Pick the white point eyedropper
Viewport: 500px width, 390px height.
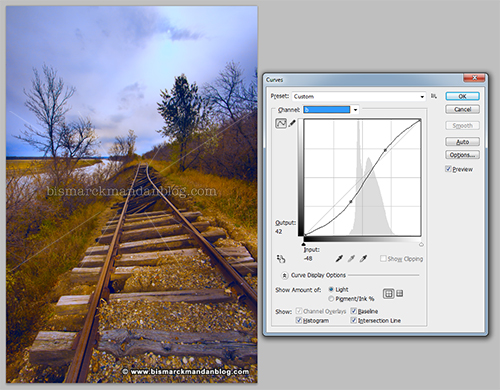tap(363, 259)
